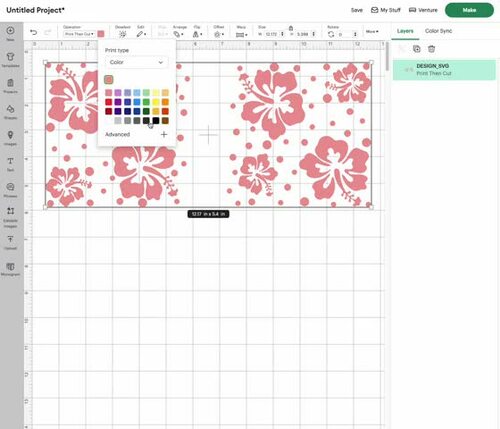The image size is (500, 429).
Task: Delete the layer with trash icon
Action: [x=431, y=49]
